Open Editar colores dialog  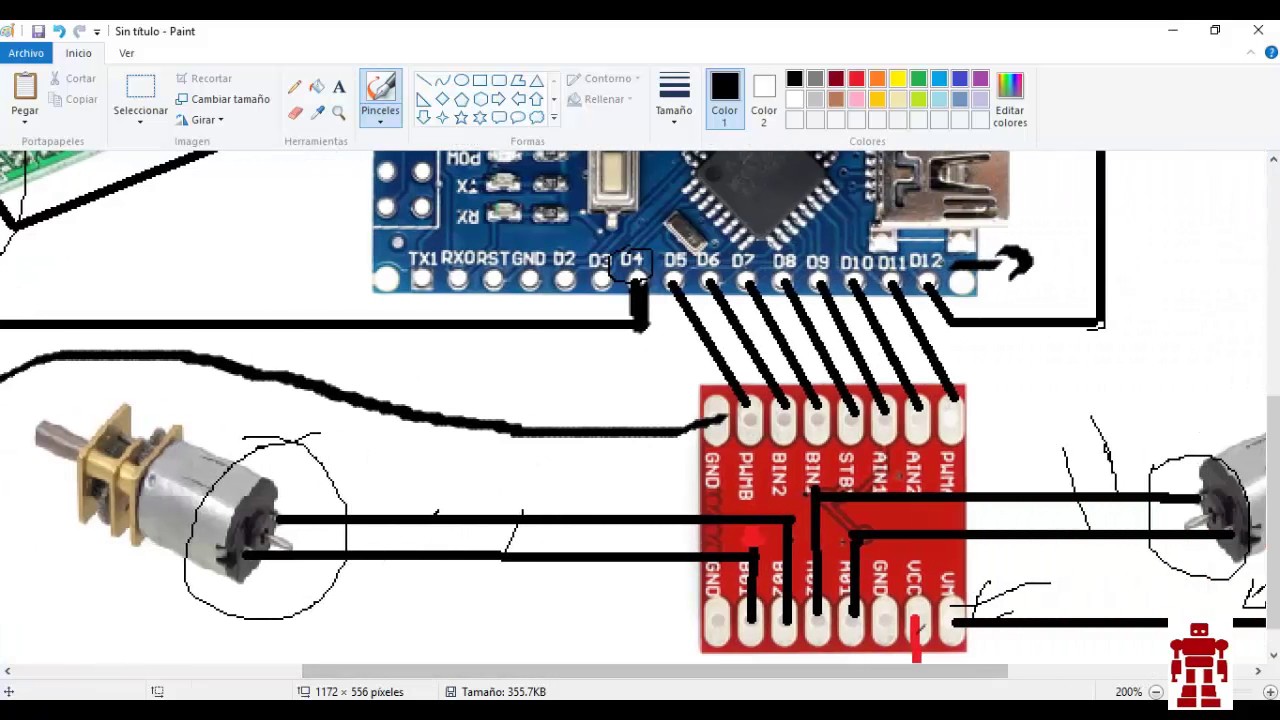[1010, 99]
